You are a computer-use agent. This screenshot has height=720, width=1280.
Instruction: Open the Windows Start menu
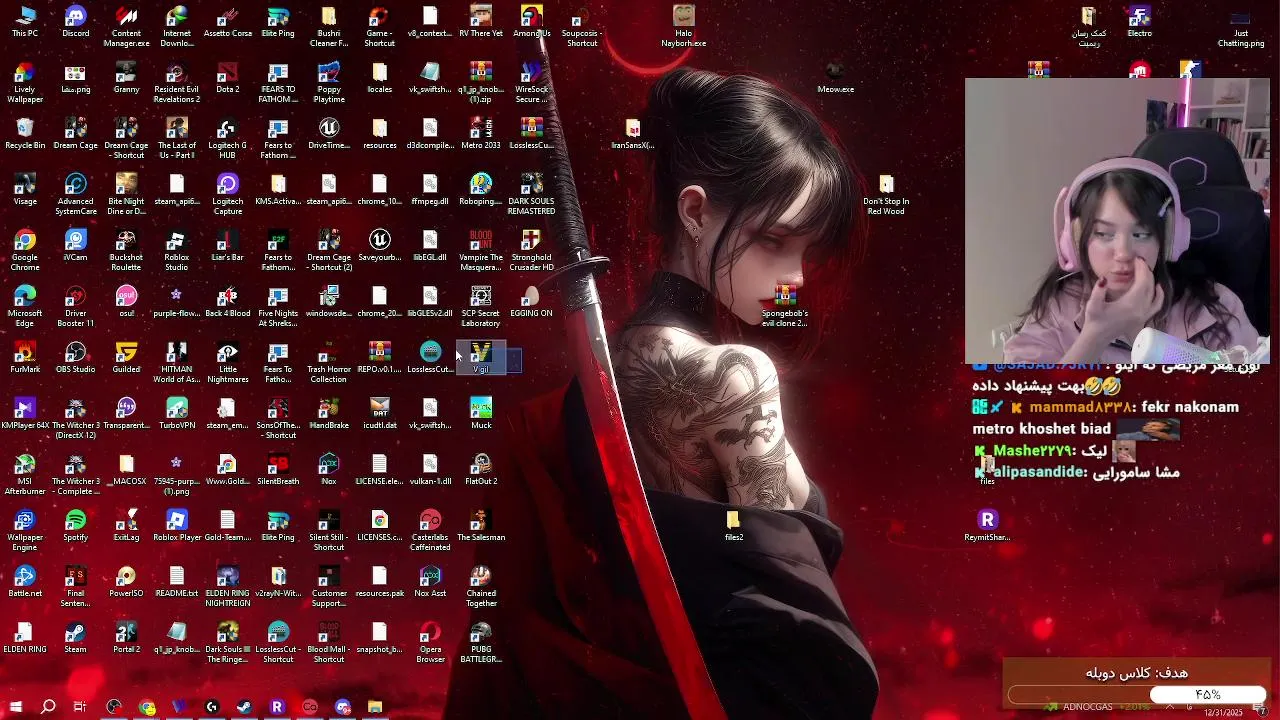[x=15, y=707]
